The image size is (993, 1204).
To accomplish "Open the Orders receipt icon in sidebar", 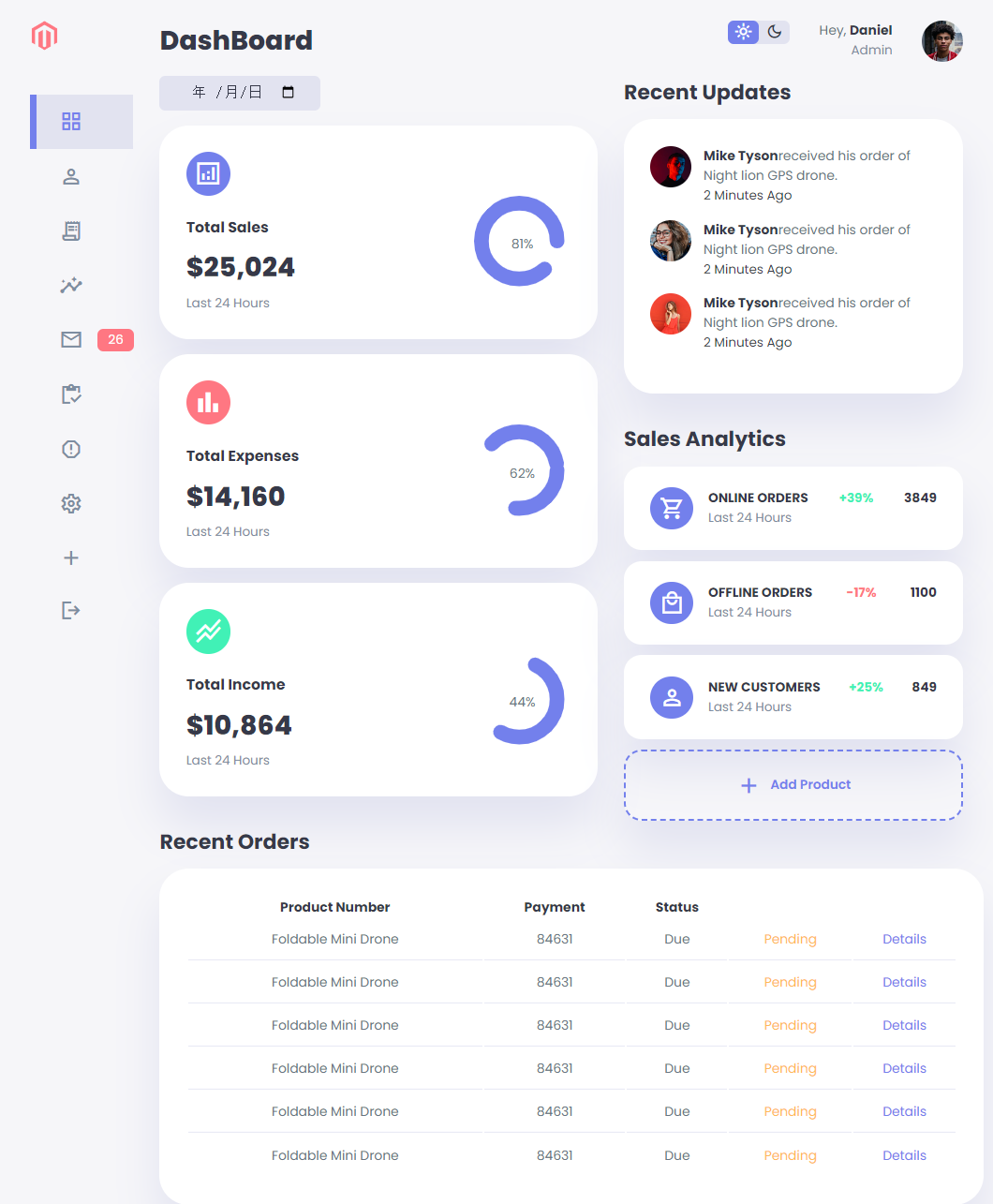I will point(71,230).
